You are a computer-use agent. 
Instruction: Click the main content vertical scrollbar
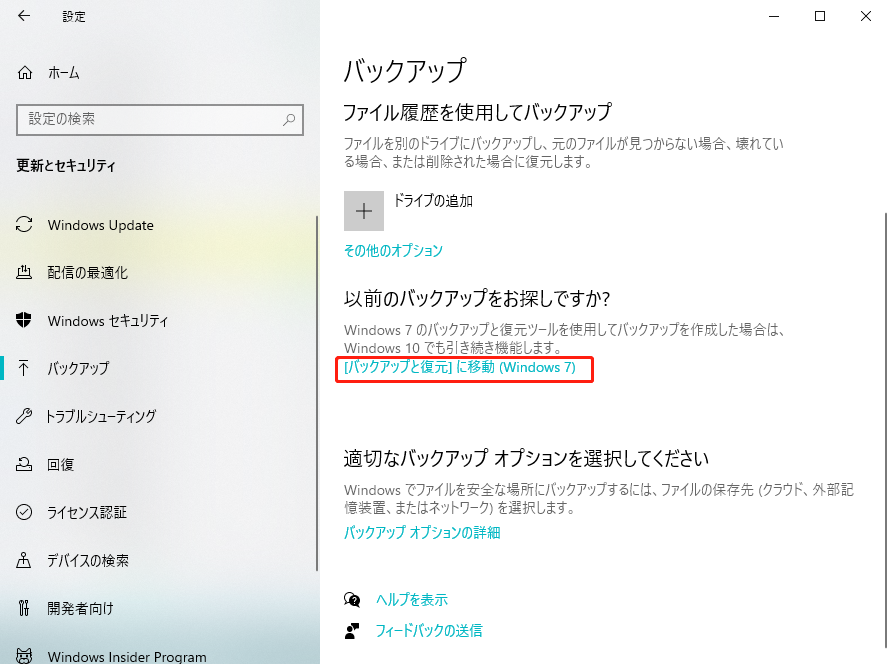(x=886, y=430)
